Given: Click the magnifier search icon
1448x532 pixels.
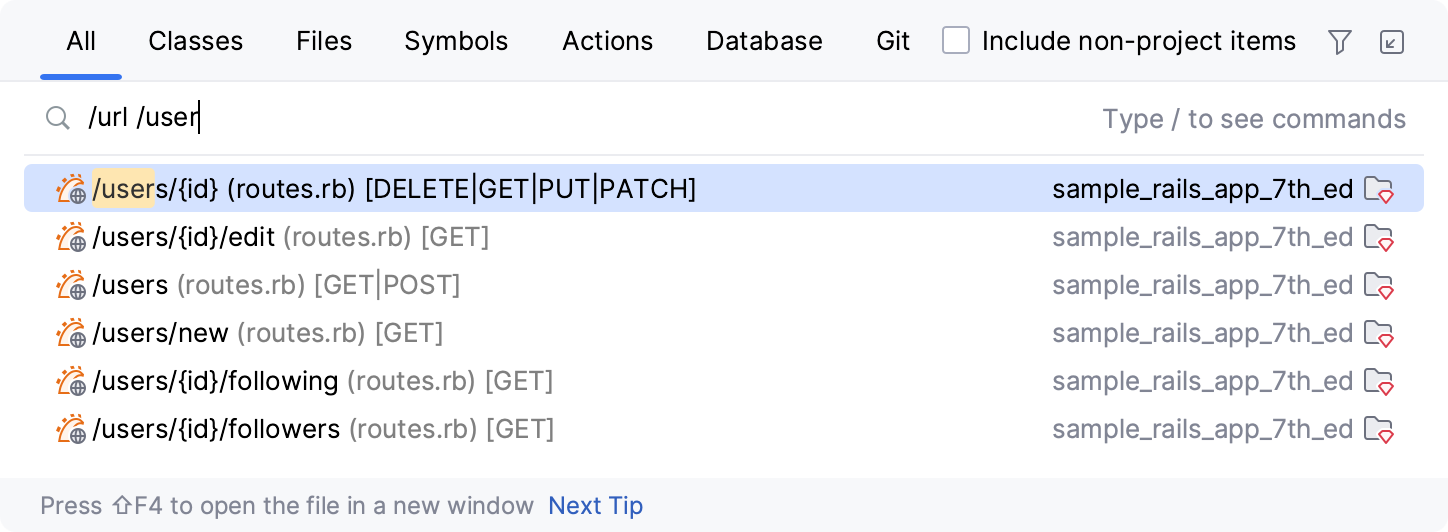Looking at the screenshot, I should coord(58,119).
